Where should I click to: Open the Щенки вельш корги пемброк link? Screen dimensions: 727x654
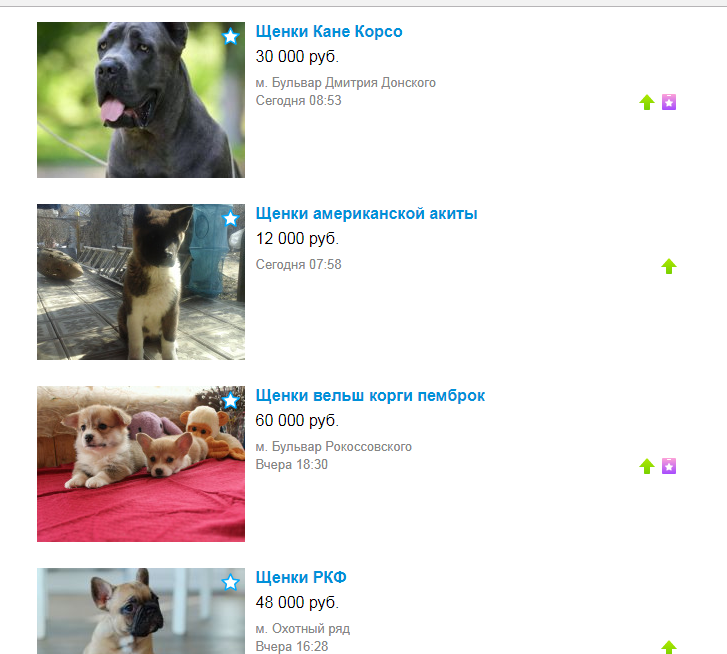tap(370, 396)
